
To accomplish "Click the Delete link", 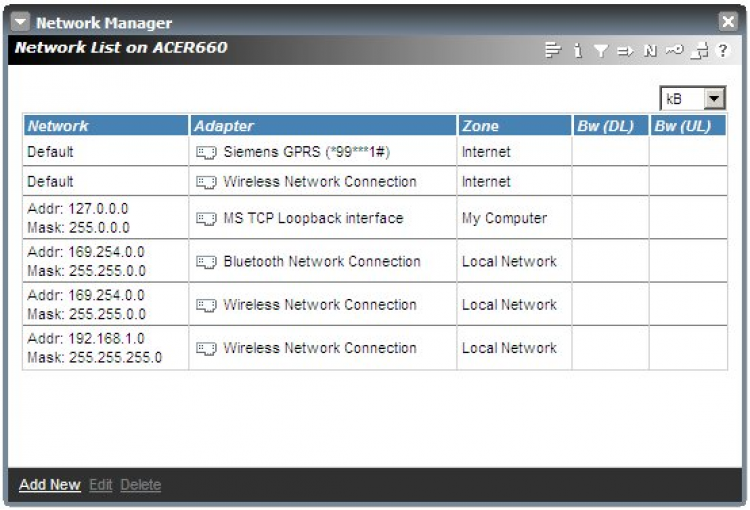I will point(140,485).
